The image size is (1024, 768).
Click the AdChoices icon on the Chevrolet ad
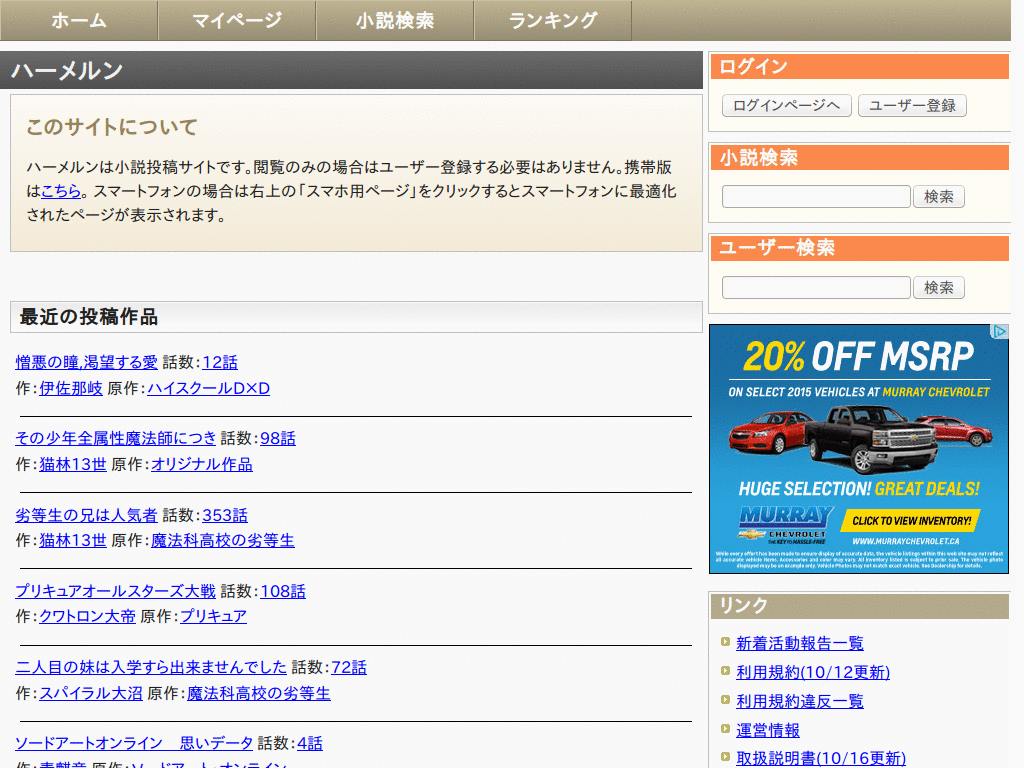click(x=1000, y=331)
